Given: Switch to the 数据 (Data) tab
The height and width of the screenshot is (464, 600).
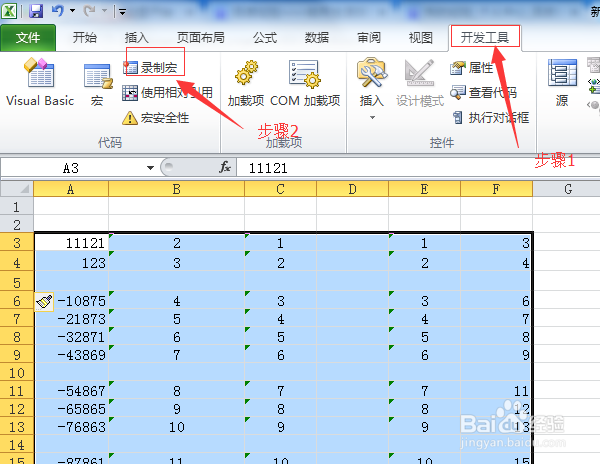Looking at the screenshot, I should [x=317, y=37].
